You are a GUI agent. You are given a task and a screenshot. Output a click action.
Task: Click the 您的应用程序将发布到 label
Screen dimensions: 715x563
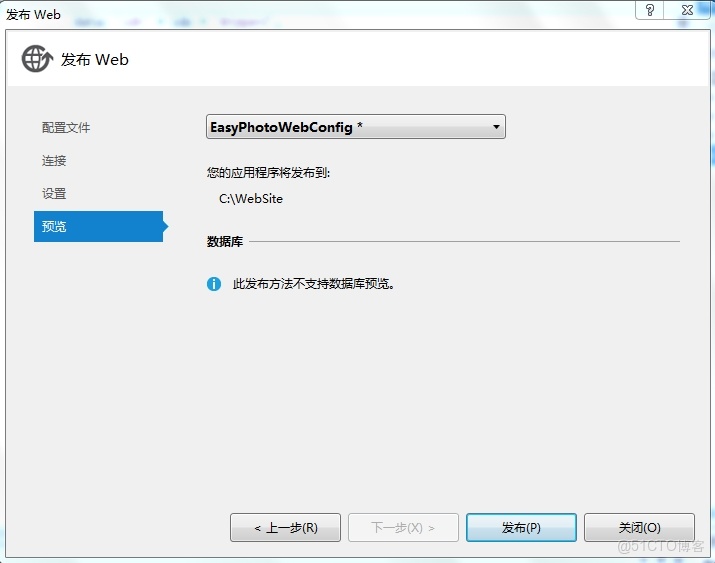pyautogui.click(x=268, y=173)
